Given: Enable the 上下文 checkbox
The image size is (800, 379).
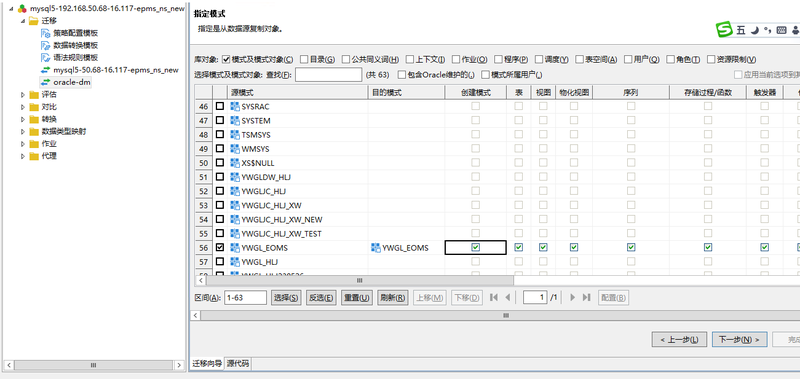Looking at the screenshot, I should [410, 59].
